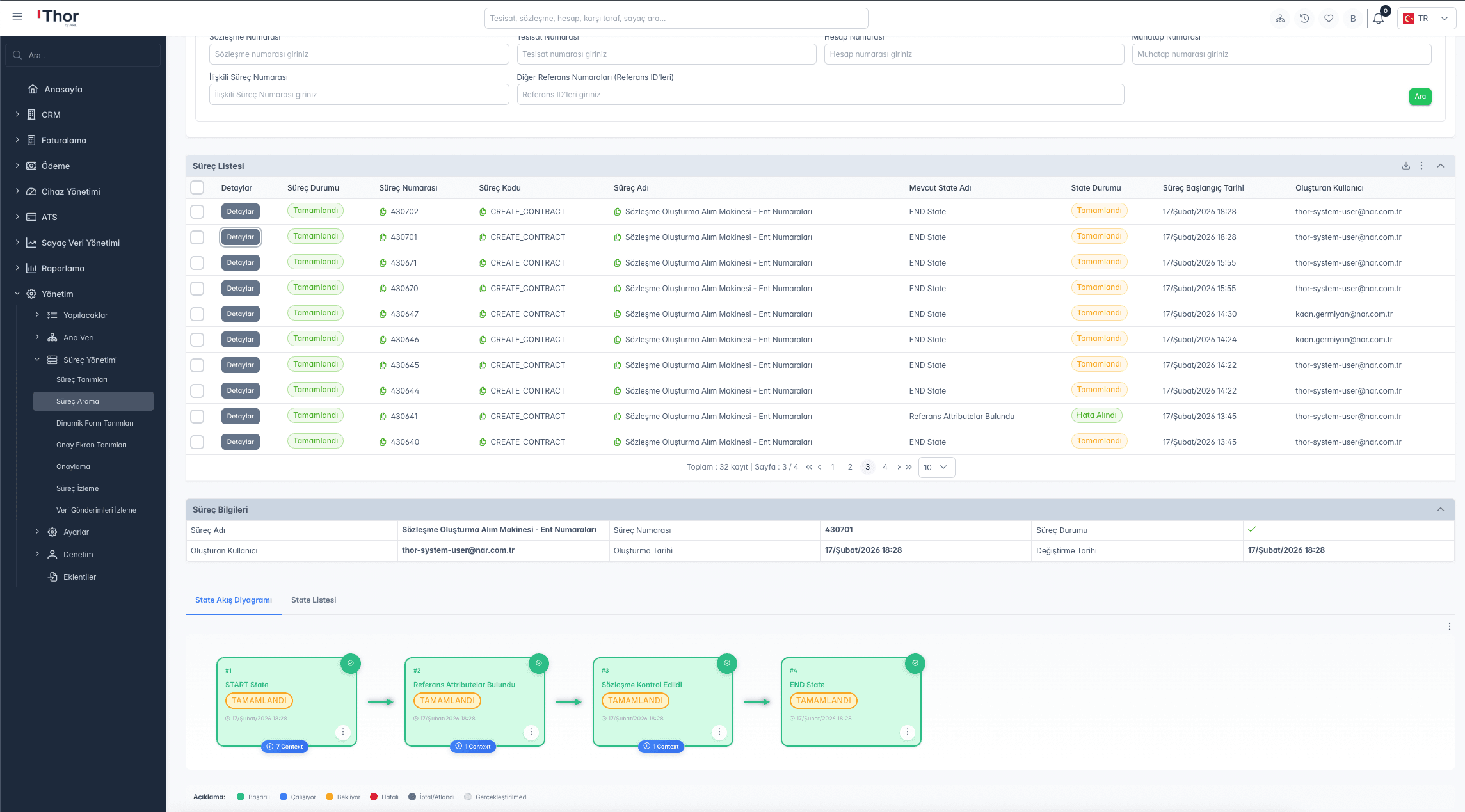Click the favorites heart icon
Viewport: 1465px width, 812px height.
click(1329, 19)
